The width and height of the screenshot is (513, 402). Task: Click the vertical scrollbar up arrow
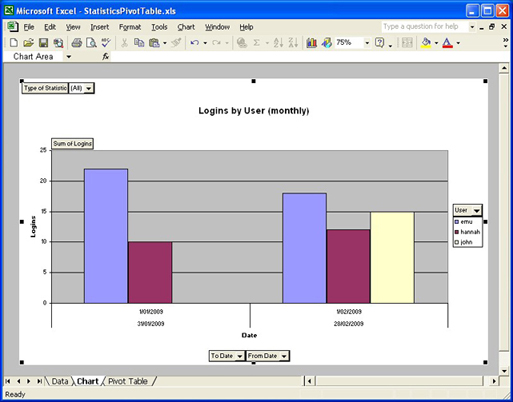point(503,68)
